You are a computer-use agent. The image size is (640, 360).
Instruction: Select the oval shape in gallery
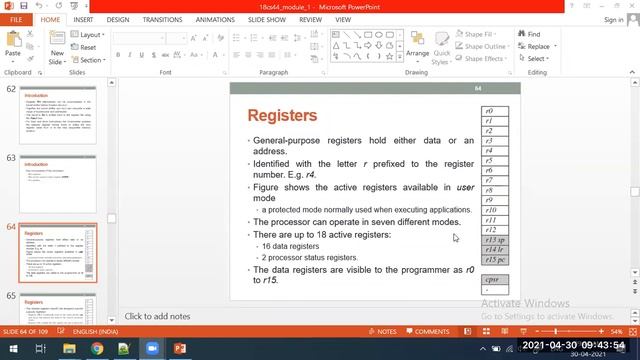379,35
